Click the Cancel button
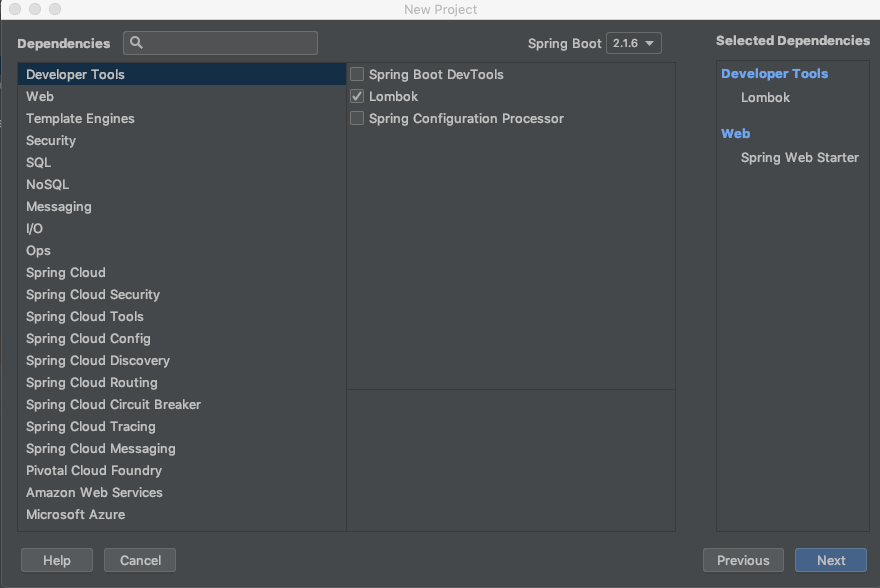880x588 pixels. click(x=139, y=560)
